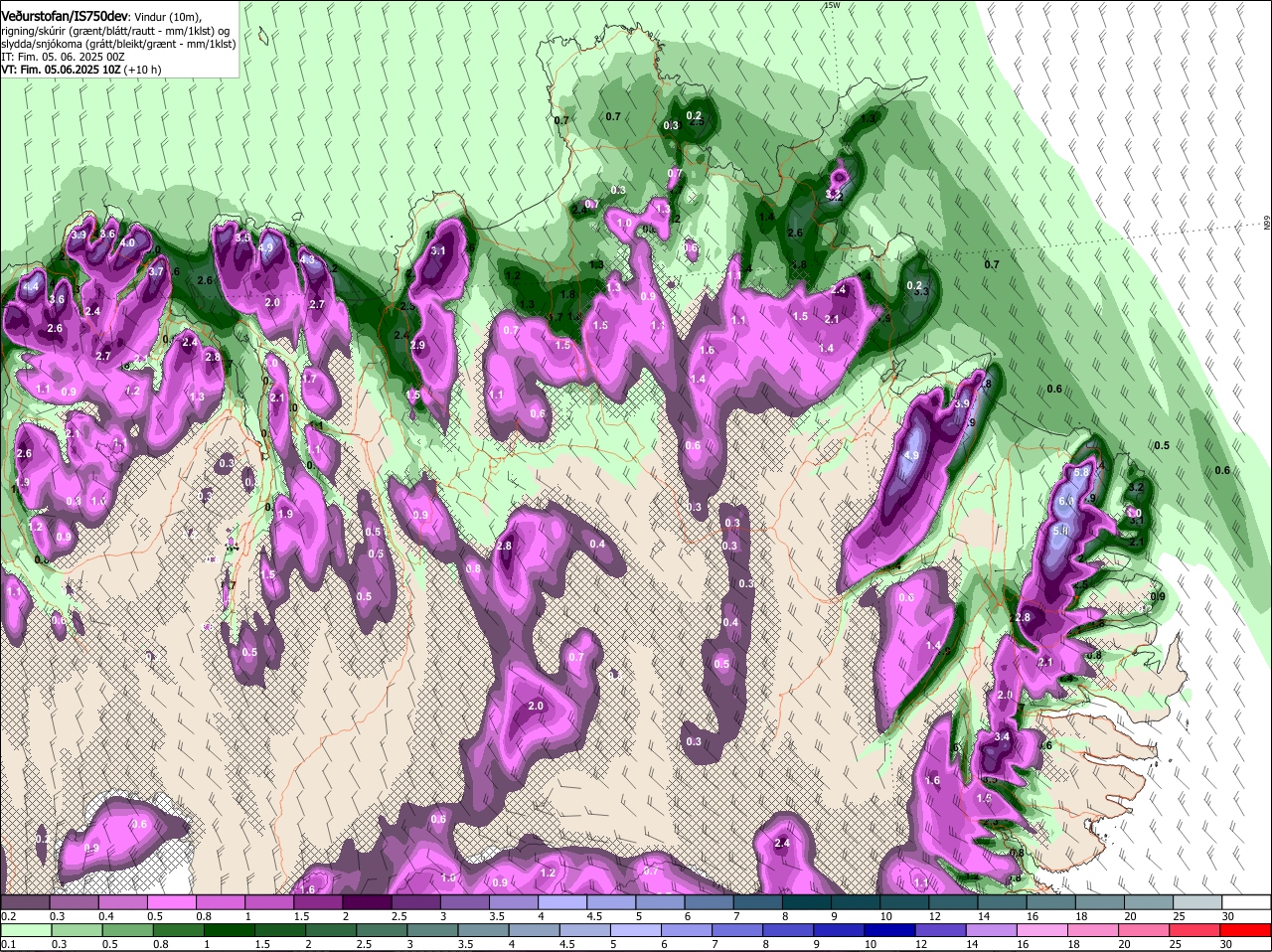This screenshot has height=952, width=1272.
Task: Select snow scale swatch between 20 and 25
Action: click(x=1151, y=901)
